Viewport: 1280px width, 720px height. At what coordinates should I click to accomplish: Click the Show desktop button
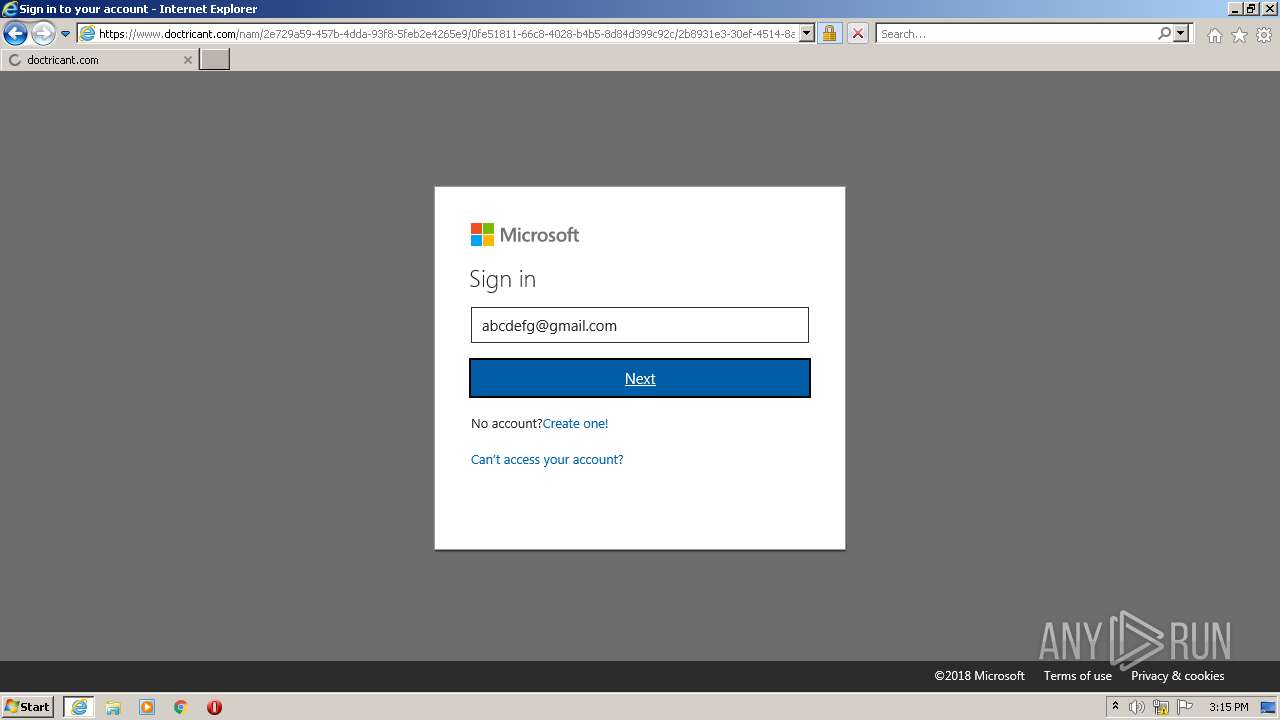1269,707
